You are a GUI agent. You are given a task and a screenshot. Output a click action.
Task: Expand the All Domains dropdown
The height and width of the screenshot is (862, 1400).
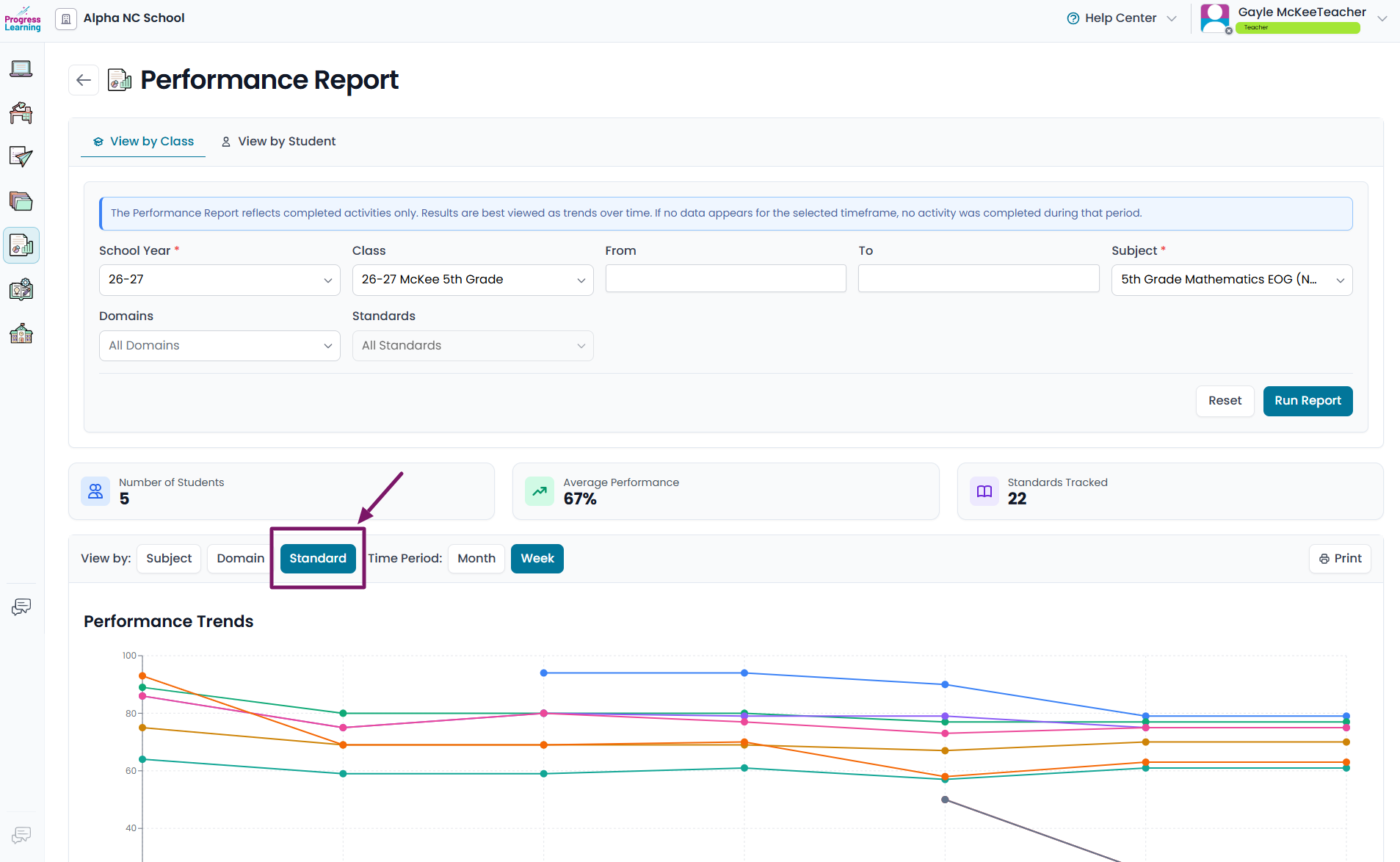[x=220, y=346]
